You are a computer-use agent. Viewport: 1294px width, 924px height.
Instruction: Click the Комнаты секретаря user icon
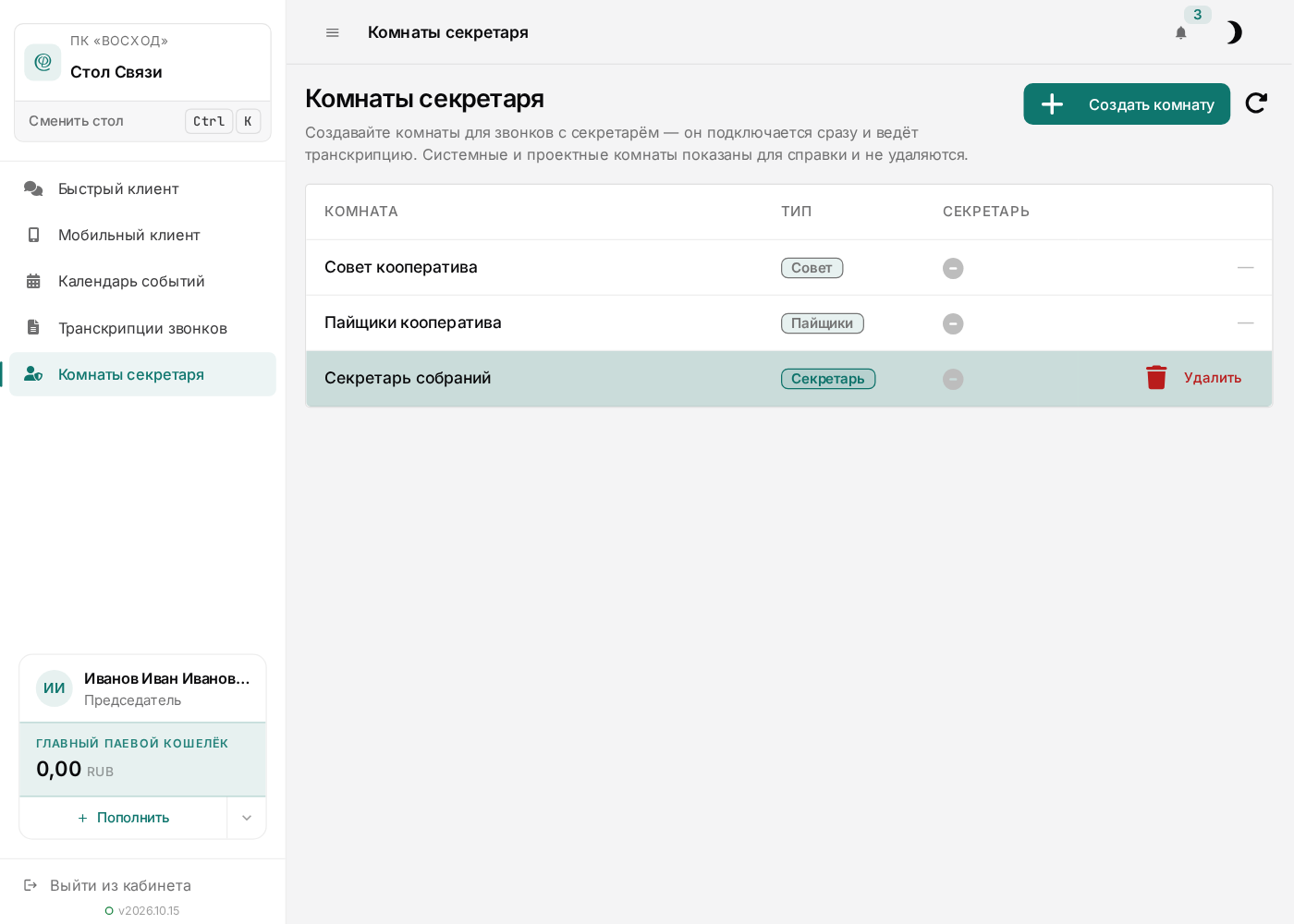pos(33,374)
